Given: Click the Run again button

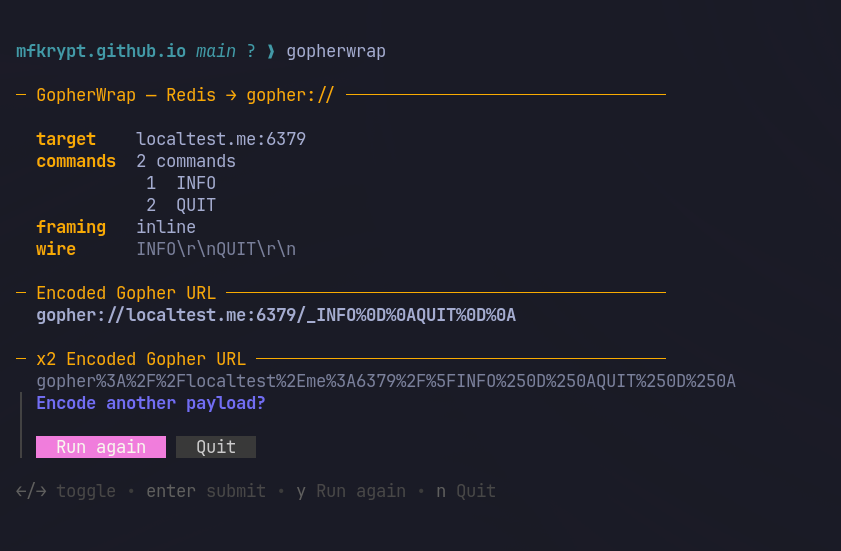Looking at the screenshot, I should (x=101, y=447).
